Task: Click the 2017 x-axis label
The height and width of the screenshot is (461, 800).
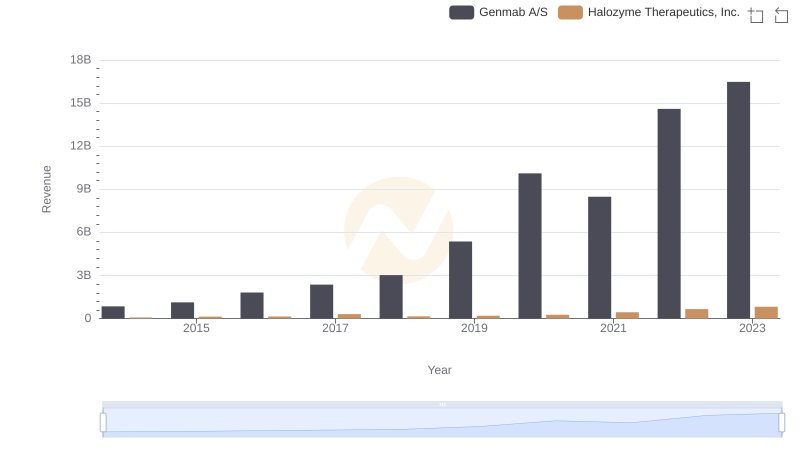Action: pyautogui.click(x=335, y=328)
